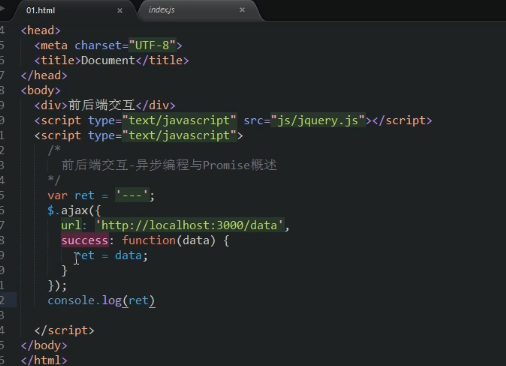Click the closing html tag
The height and width of the screenshot is (366, 506).
44,360
